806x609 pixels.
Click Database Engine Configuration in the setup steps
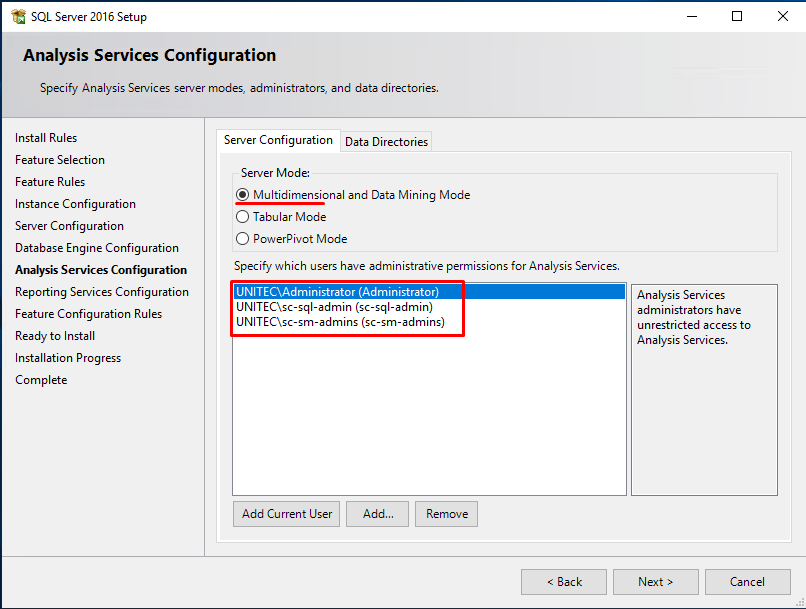point(97,248)
